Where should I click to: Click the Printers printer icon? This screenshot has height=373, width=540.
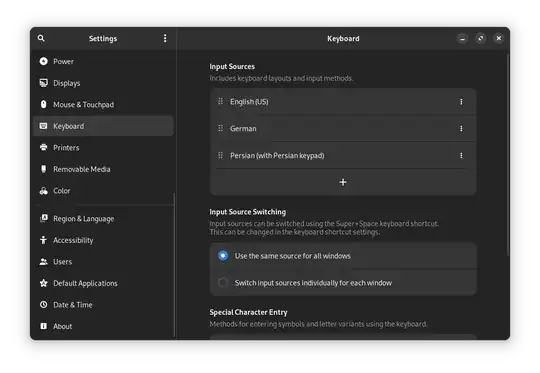[x=43, y=147]
